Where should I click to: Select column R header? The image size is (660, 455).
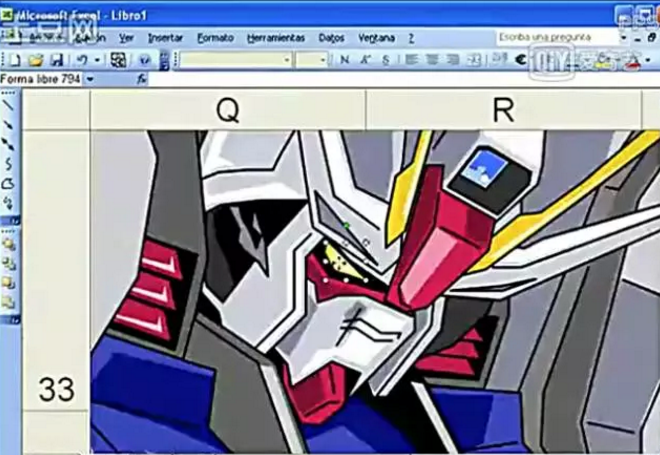tap(503, 110)
